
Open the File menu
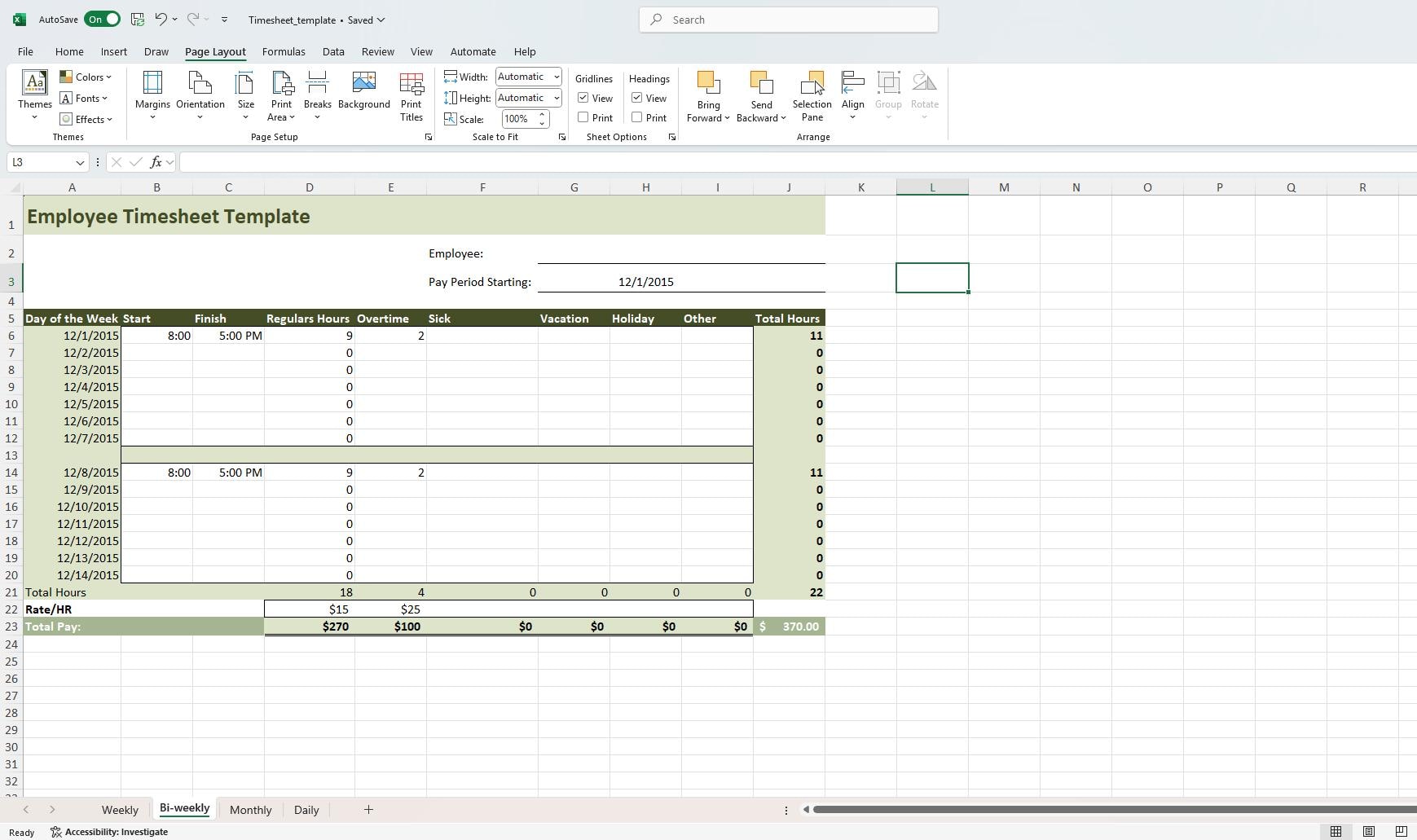click(25, 51)
